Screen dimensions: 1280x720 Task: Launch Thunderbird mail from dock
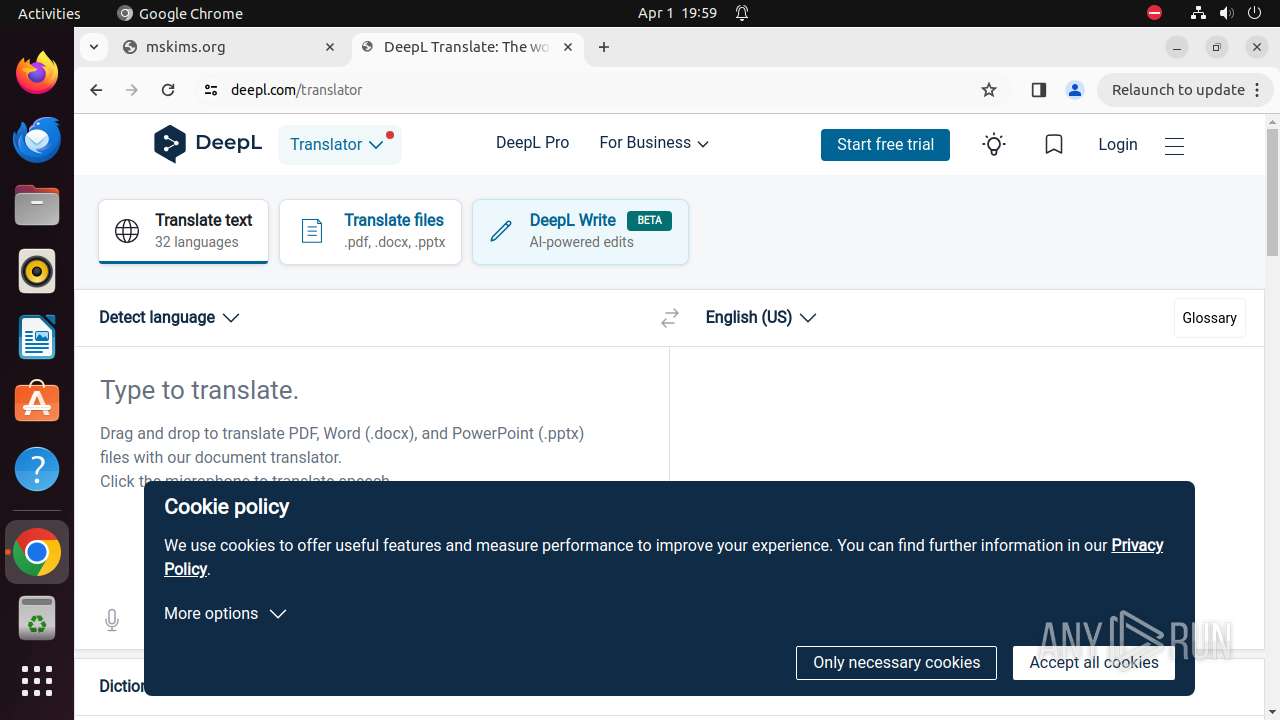tap(37, 139)
